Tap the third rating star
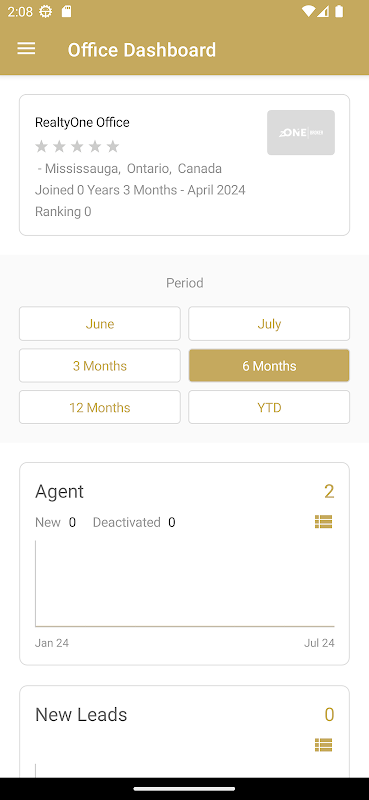This screenshot has height=800, width=369. tap(77, 147)
